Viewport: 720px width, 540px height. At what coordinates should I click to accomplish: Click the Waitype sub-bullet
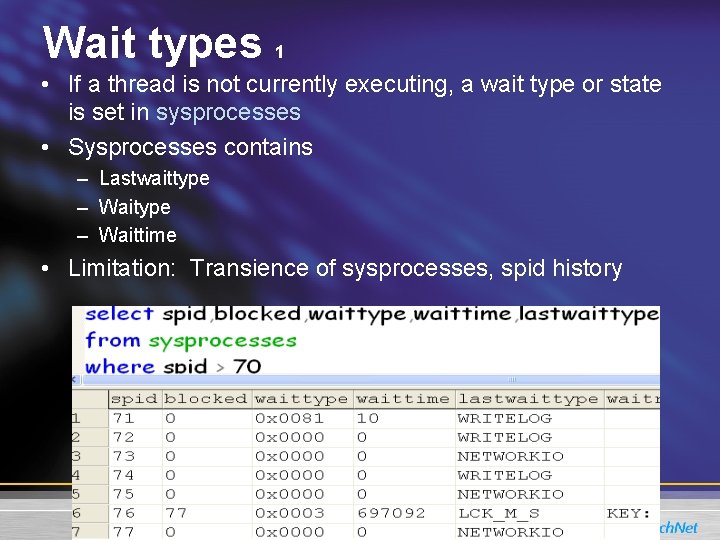pos(135,207)
